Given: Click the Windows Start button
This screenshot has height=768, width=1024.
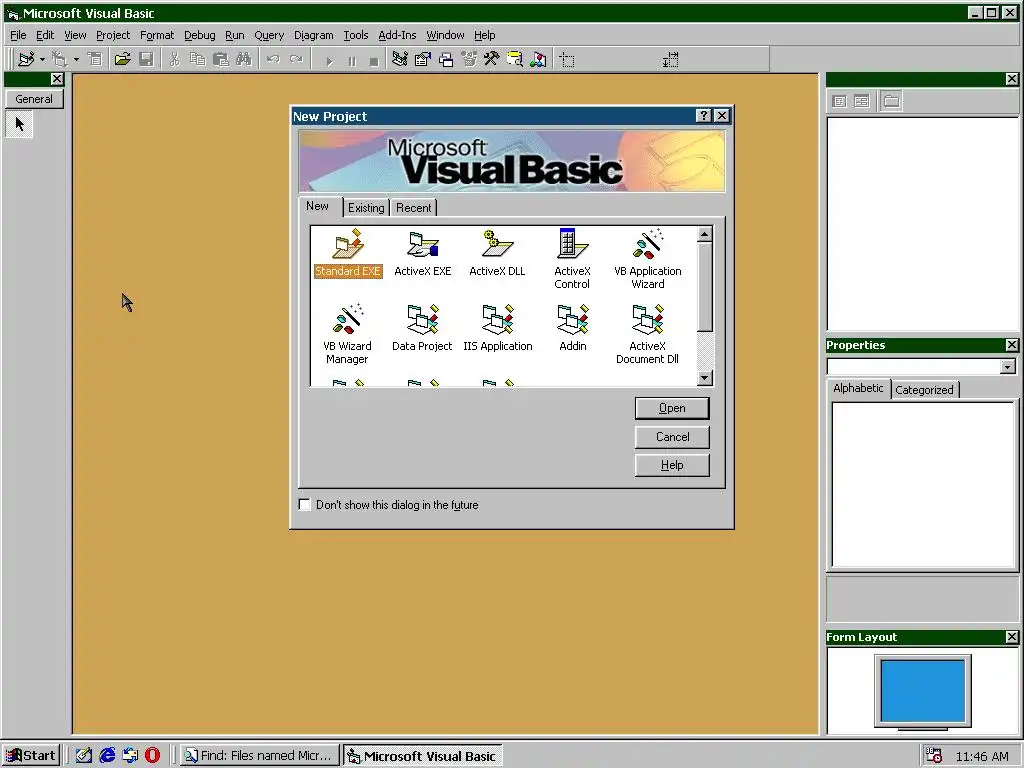Looking at the screenshot, I should pyautogui.click(x=31, y=756).
